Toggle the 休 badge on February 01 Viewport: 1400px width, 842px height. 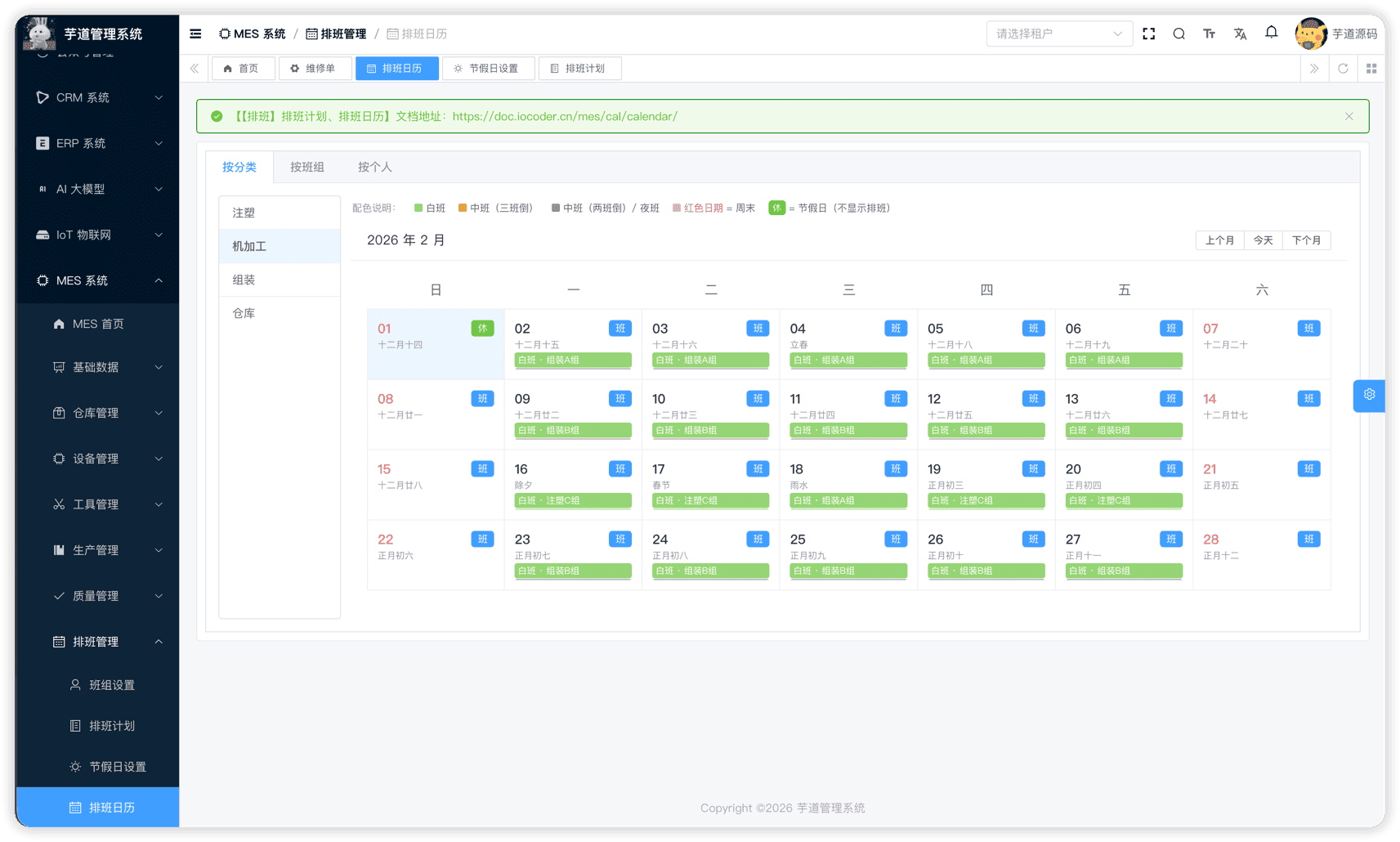482,329
